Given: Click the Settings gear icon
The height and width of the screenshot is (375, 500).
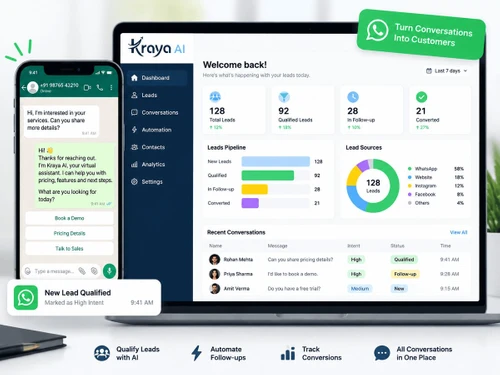Looking at the screenshot, I should 134,182.
